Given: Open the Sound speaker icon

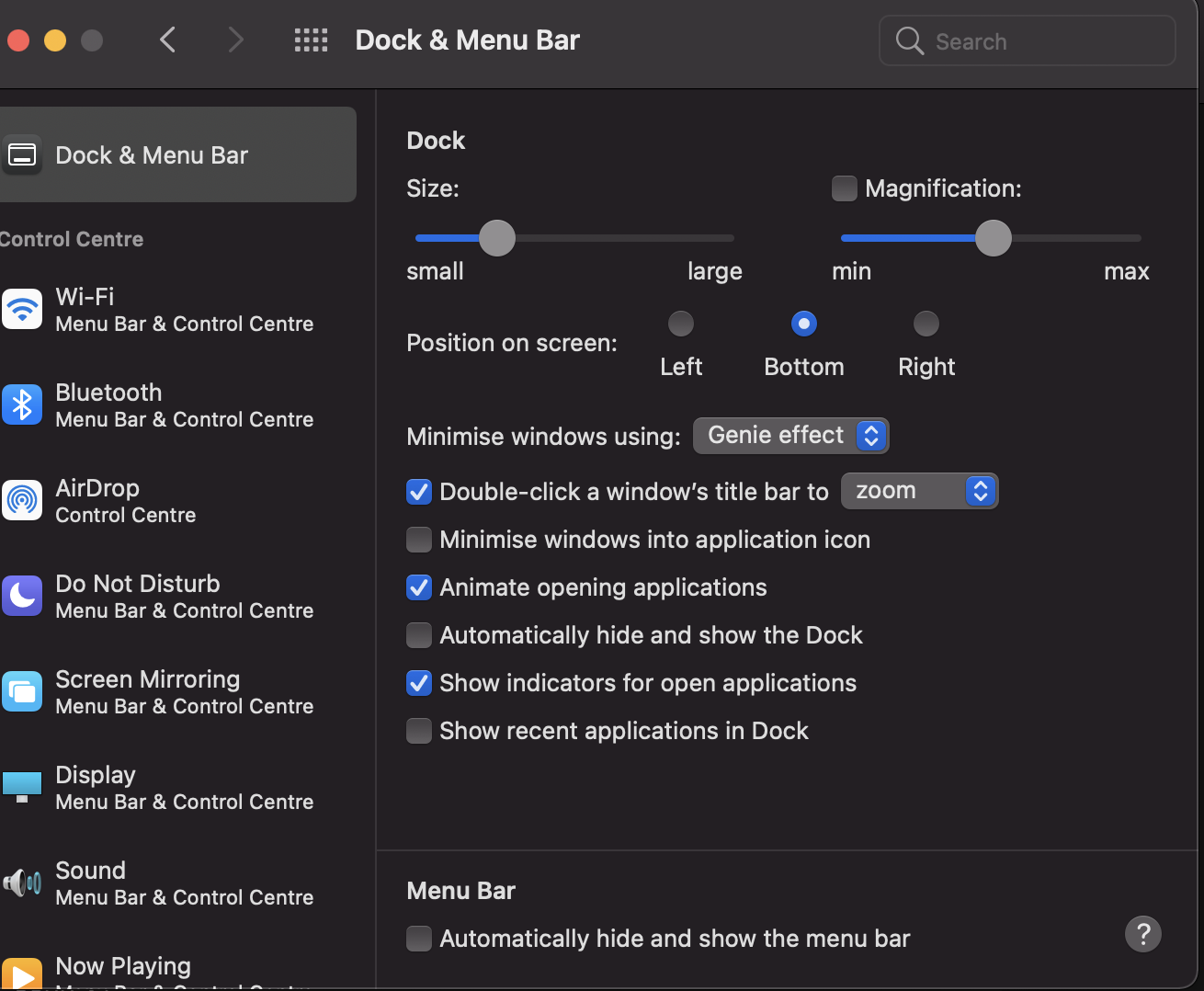Looking at the screenshot, I should (x=22, y=883).
